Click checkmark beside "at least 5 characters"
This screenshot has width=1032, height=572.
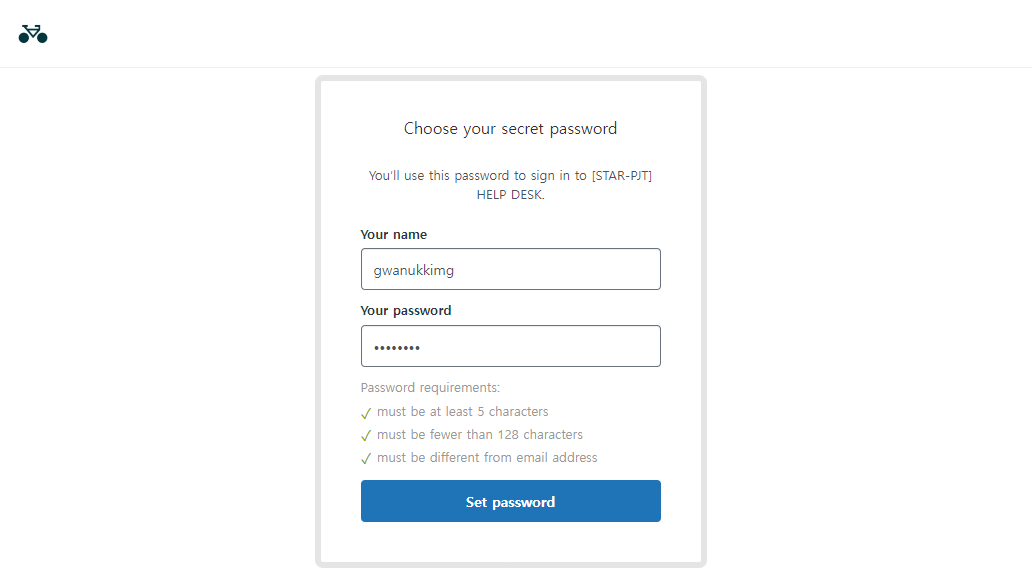(x=366, y=412)
